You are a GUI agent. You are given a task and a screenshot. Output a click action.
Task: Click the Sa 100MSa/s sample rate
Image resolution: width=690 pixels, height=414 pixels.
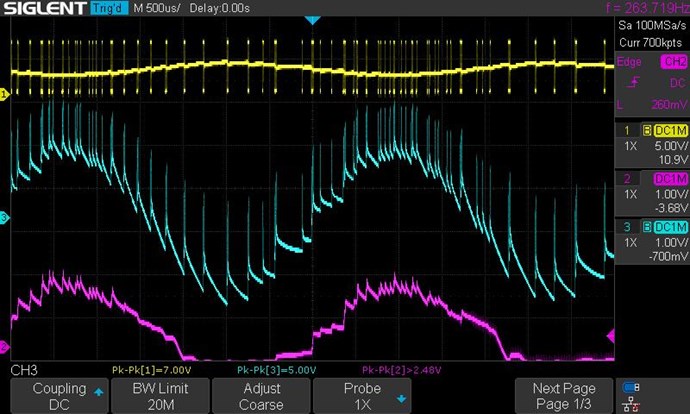(x=652, y=25)
